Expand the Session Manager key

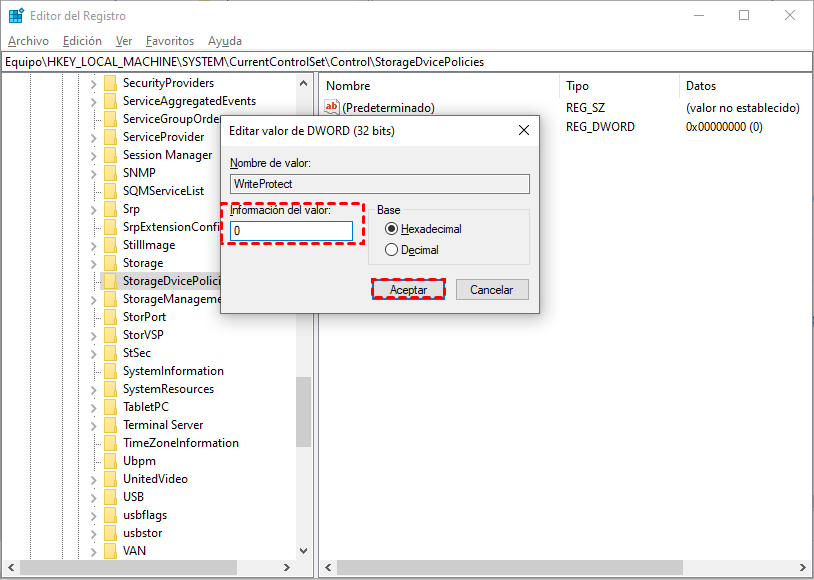[93, 156]
